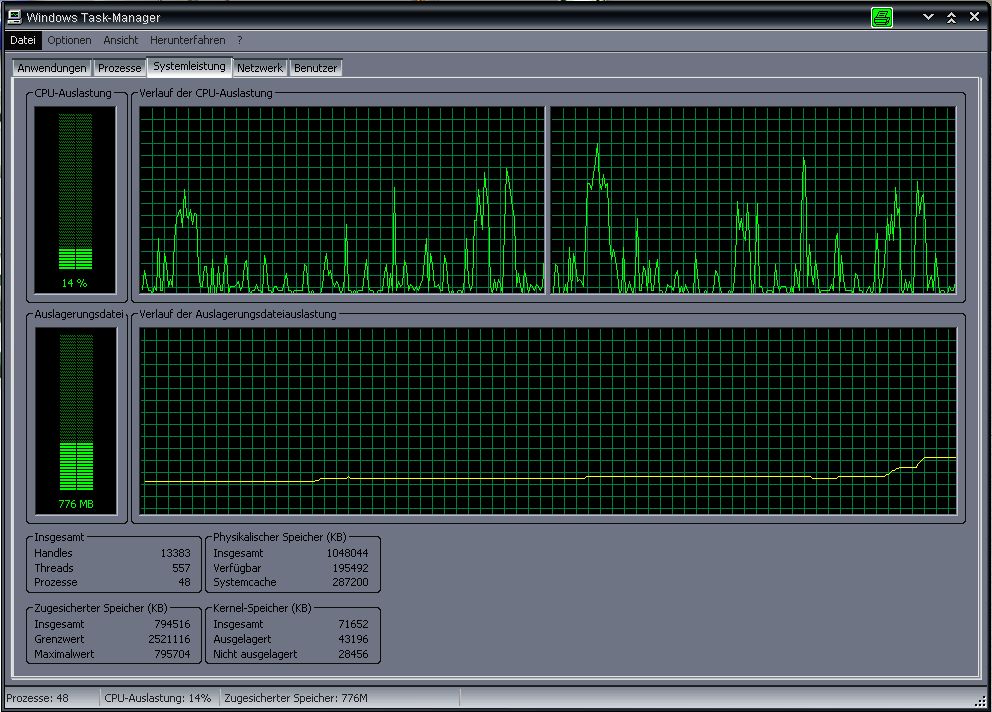Image resolution: width=992 pixels, height=712 pixels.
Task: Switch to the Anwendungen tab
Action: click(x=52, y=68)
